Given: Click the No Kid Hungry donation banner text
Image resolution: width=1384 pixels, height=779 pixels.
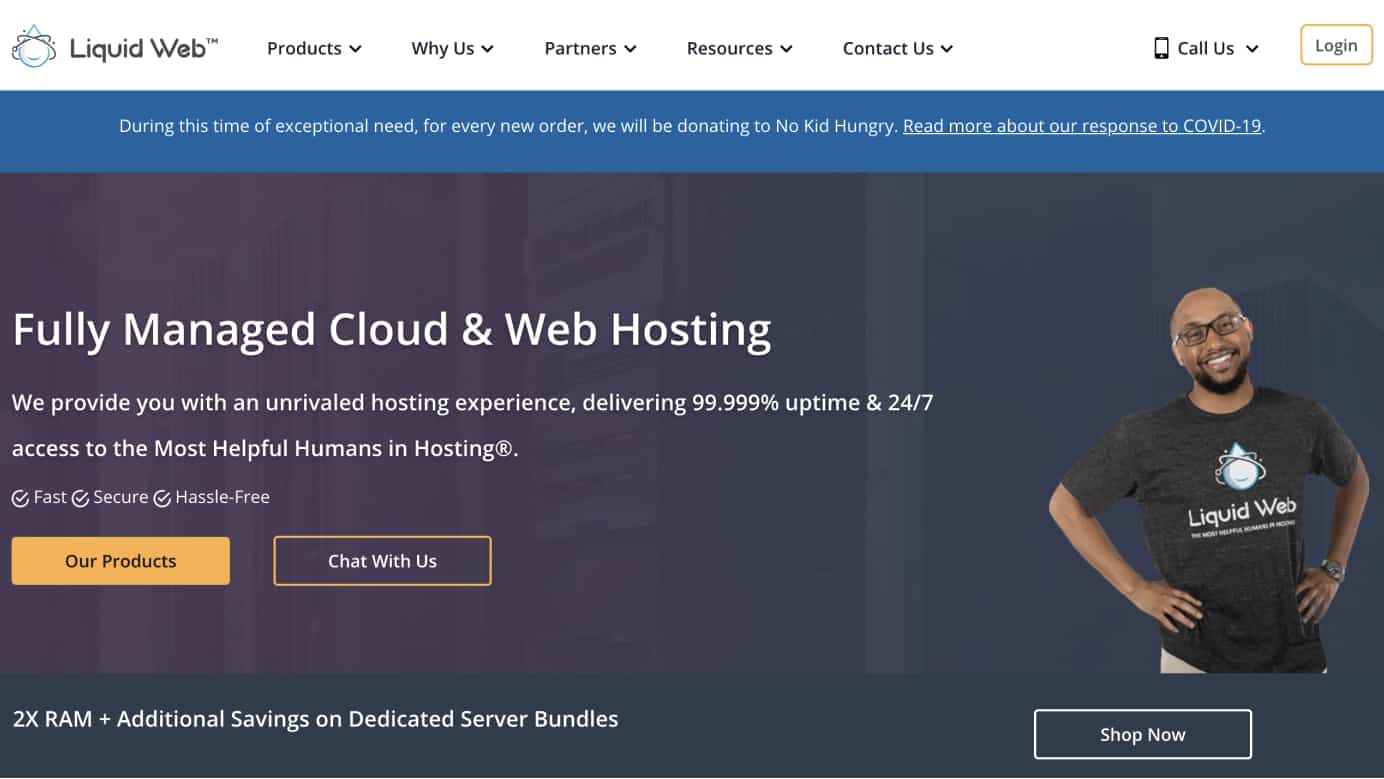Looking at the screenshot, I should [x=692, y=126].
